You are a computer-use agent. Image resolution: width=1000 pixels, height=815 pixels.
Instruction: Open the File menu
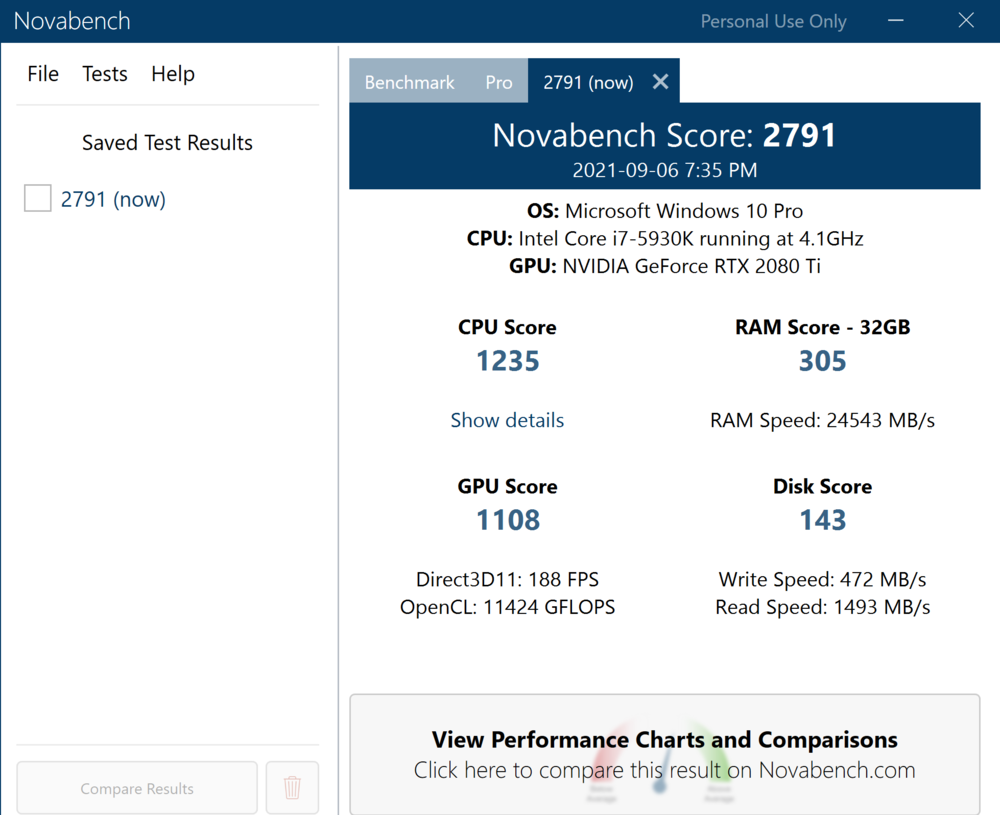[43, 74]
